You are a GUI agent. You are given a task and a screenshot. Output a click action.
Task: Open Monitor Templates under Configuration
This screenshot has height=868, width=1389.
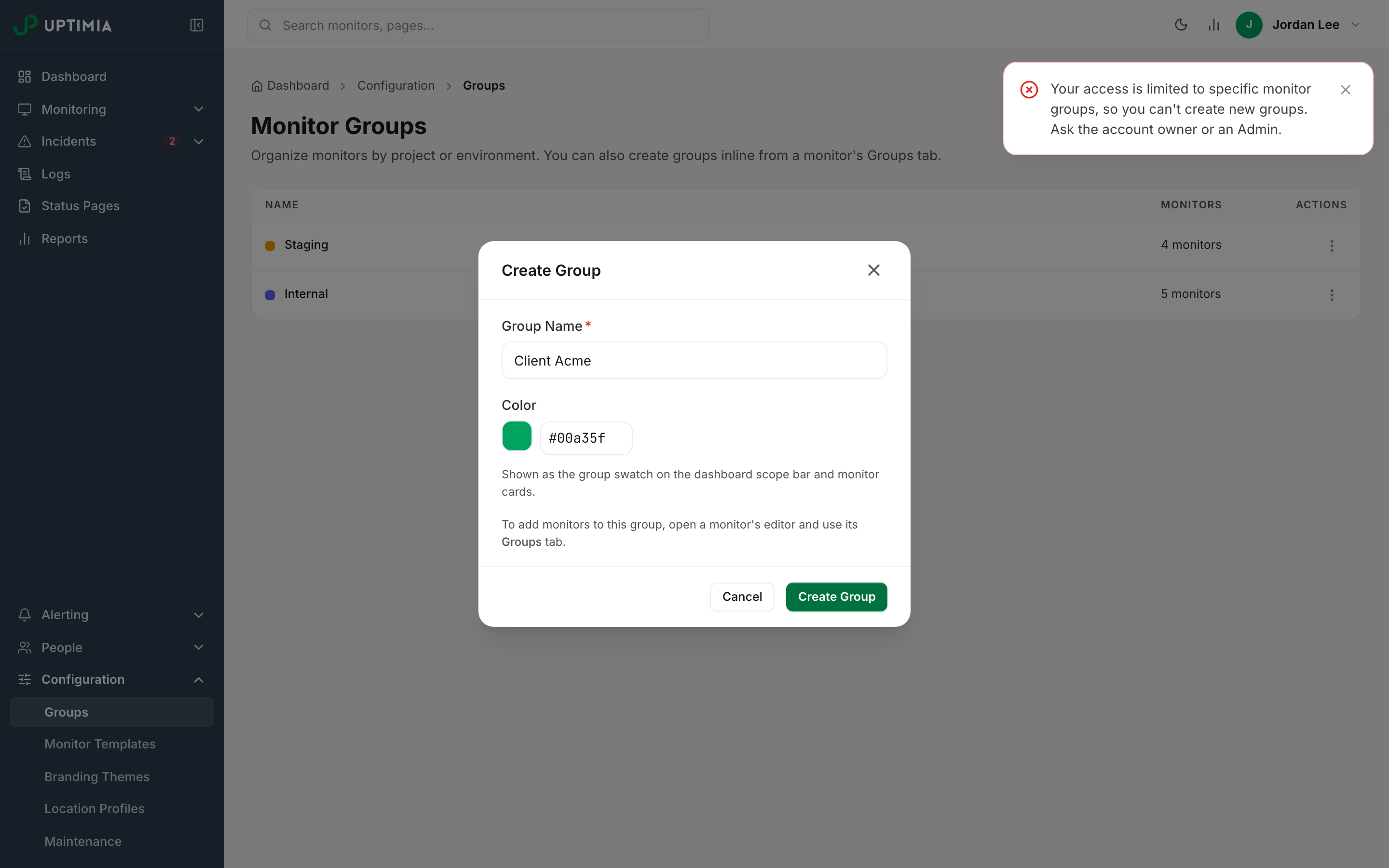[112, 744]
